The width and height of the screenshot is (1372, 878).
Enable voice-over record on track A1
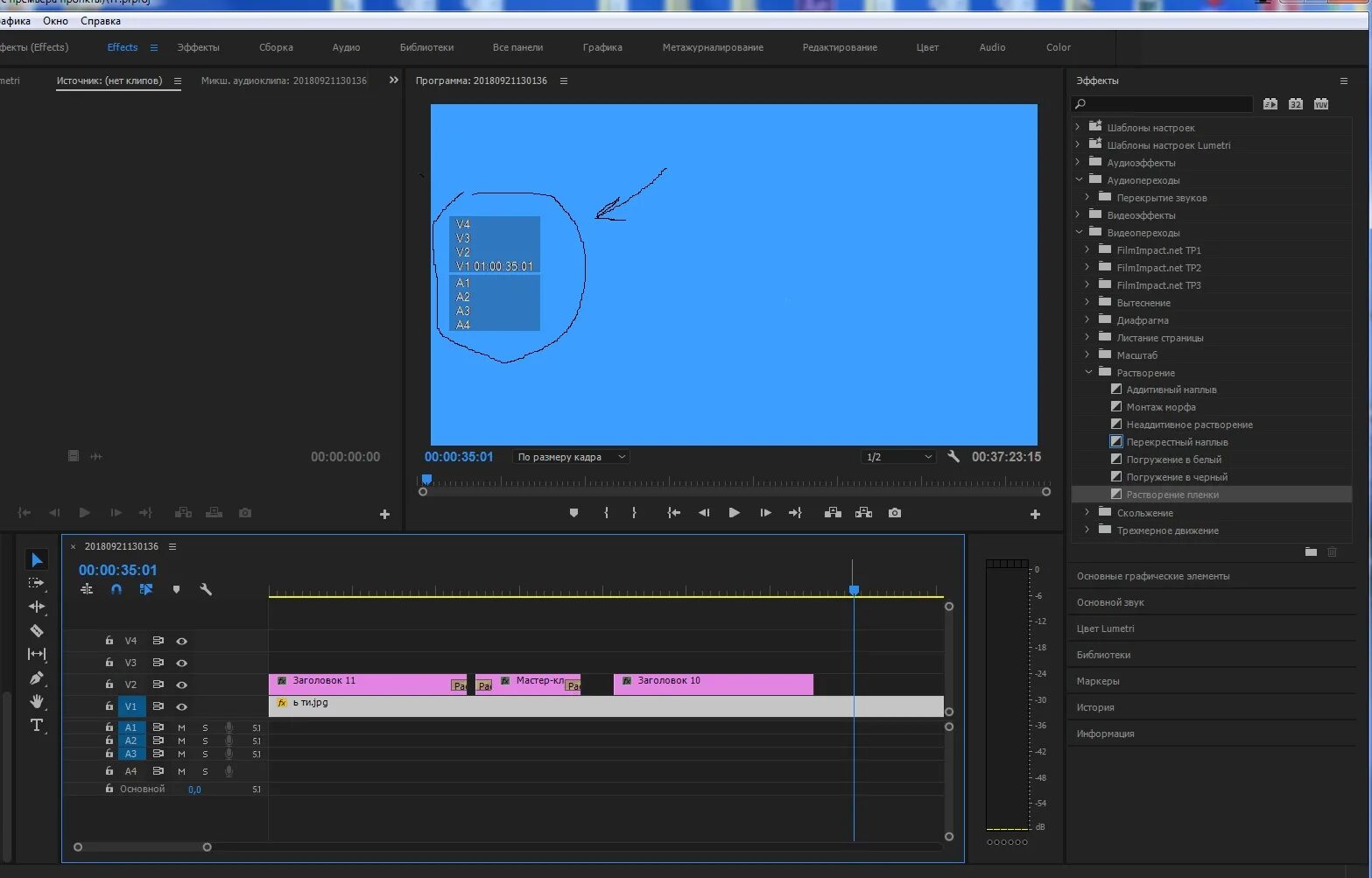(x=229, y=727)
